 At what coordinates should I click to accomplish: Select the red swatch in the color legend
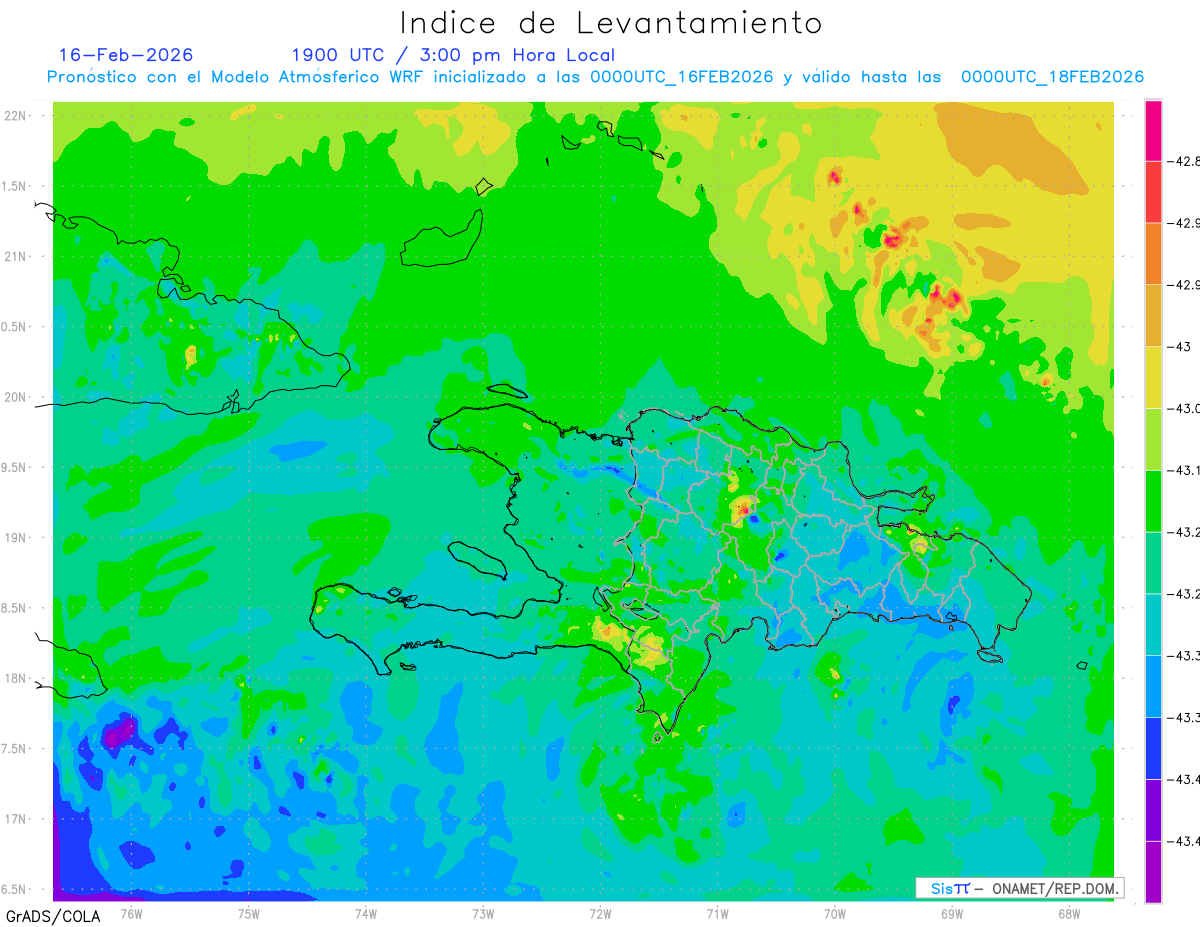coord(1153,191)
